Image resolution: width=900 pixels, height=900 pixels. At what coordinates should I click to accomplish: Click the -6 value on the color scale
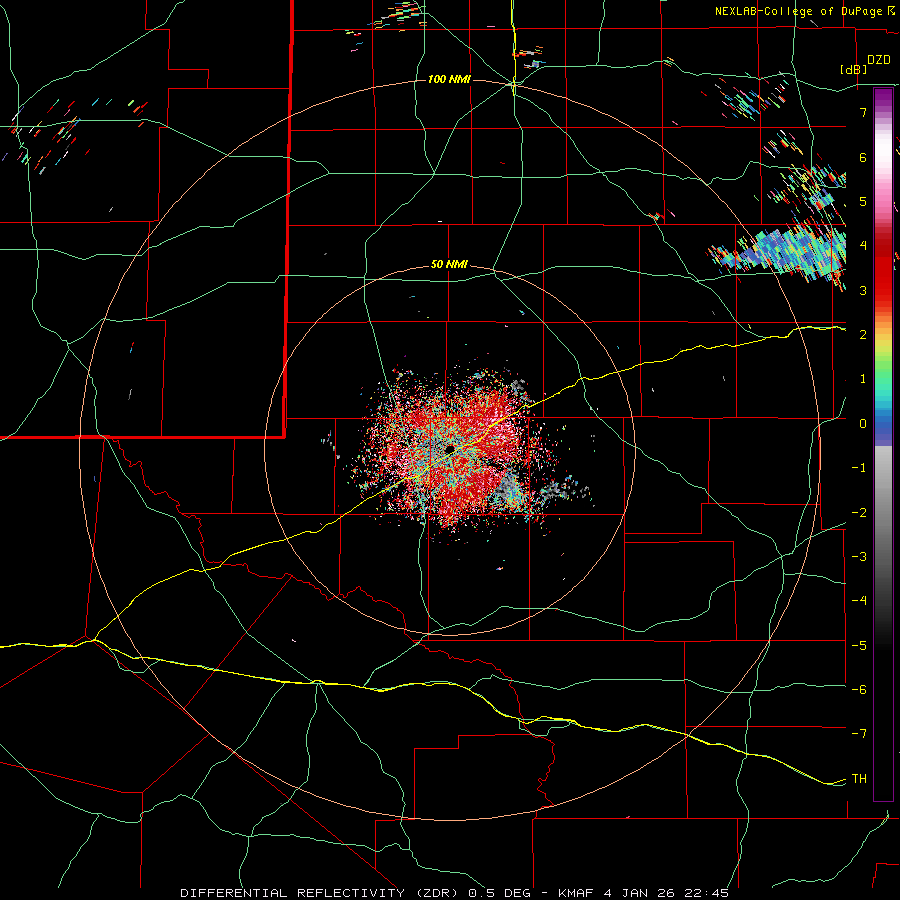tap(859, 690)
